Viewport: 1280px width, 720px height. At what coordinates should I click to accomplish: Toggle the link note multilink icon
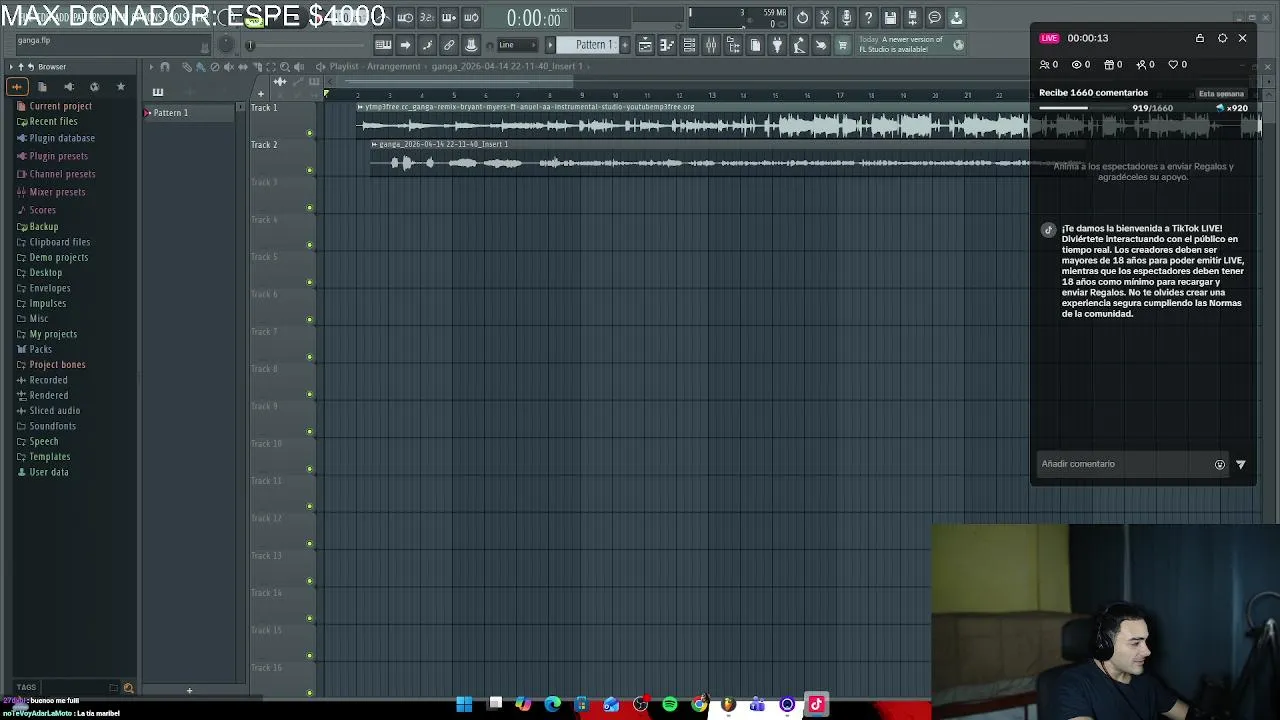pyautogui.click(x=449, y=45)
